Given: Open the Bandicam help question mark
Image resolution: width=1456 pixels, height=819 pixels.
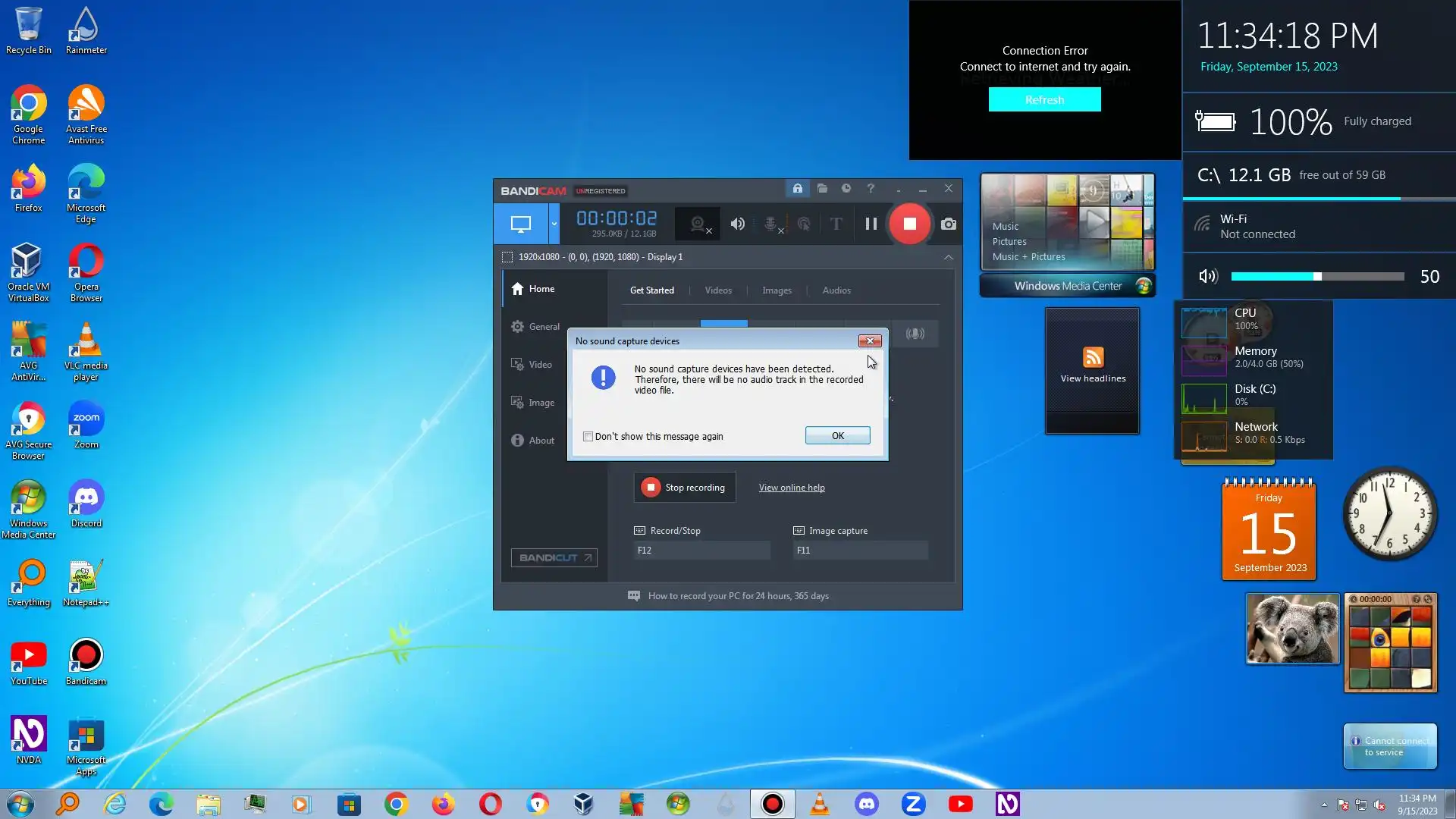Looking at the screenshot, I should click(871, 188).
